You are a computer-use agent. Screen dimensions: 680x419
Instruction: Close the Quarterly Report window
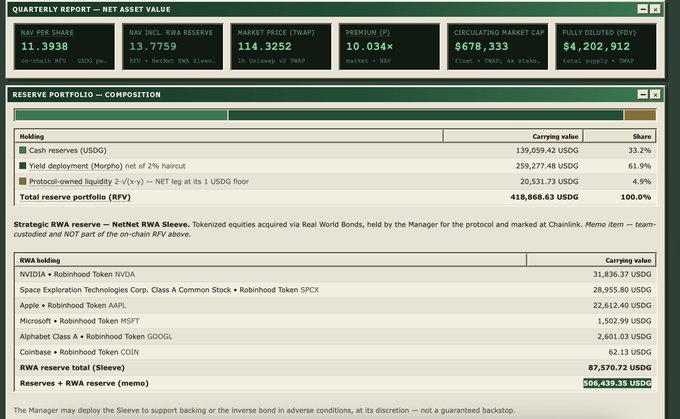click(655, 9)
